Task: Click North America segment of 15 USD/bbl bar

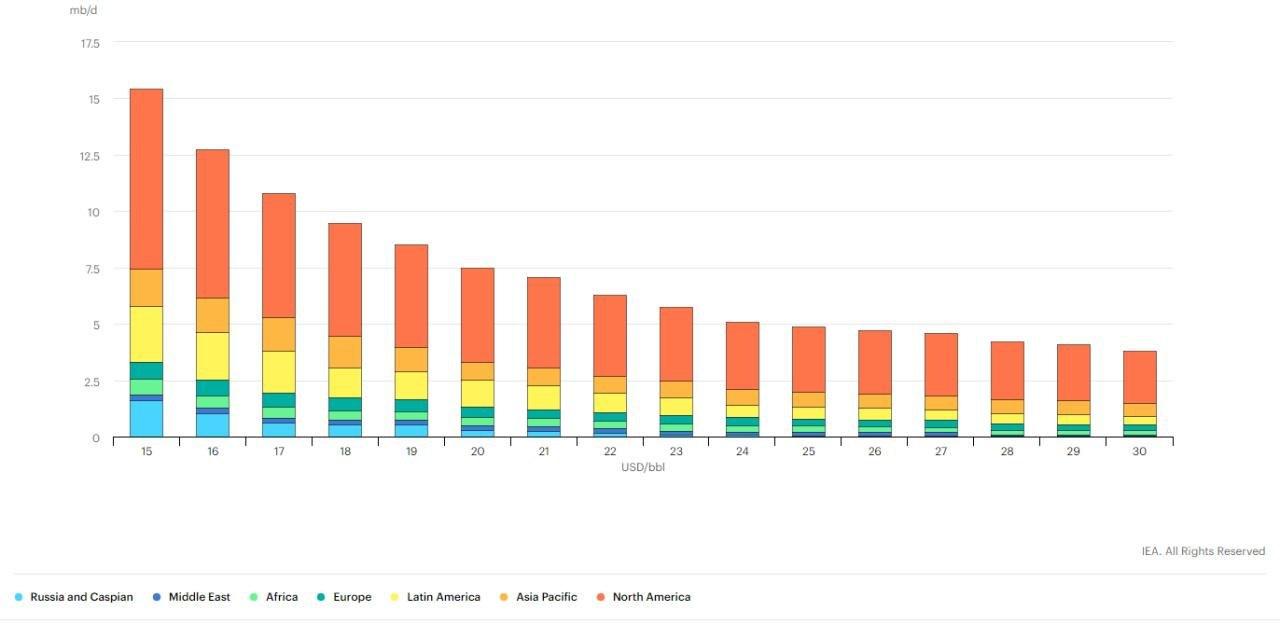Action: 146,179
